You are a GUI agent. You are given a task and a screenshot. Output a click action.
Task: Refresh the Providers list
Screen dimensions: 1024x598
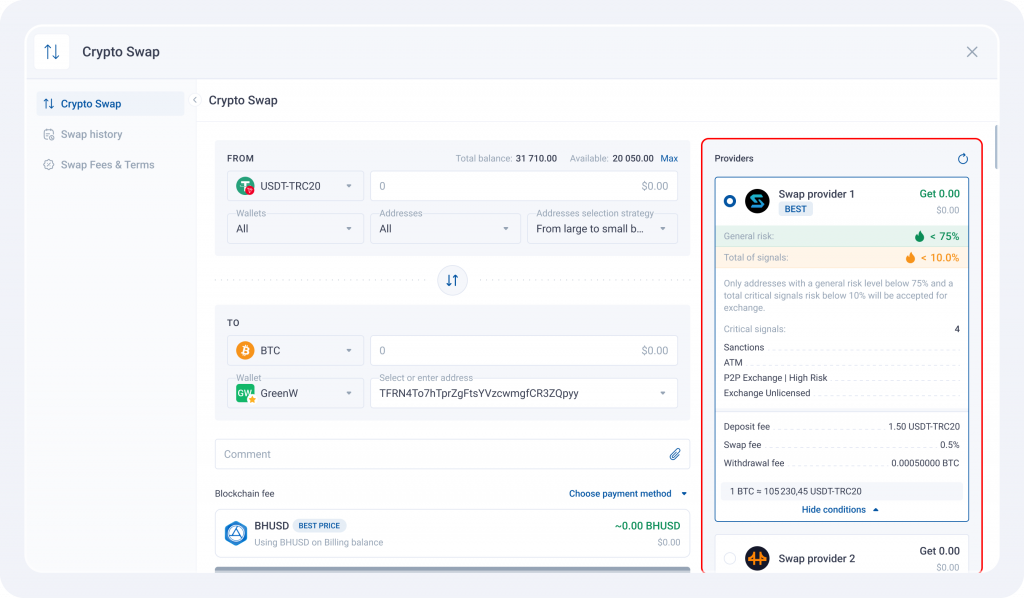[x=962, y=159]
